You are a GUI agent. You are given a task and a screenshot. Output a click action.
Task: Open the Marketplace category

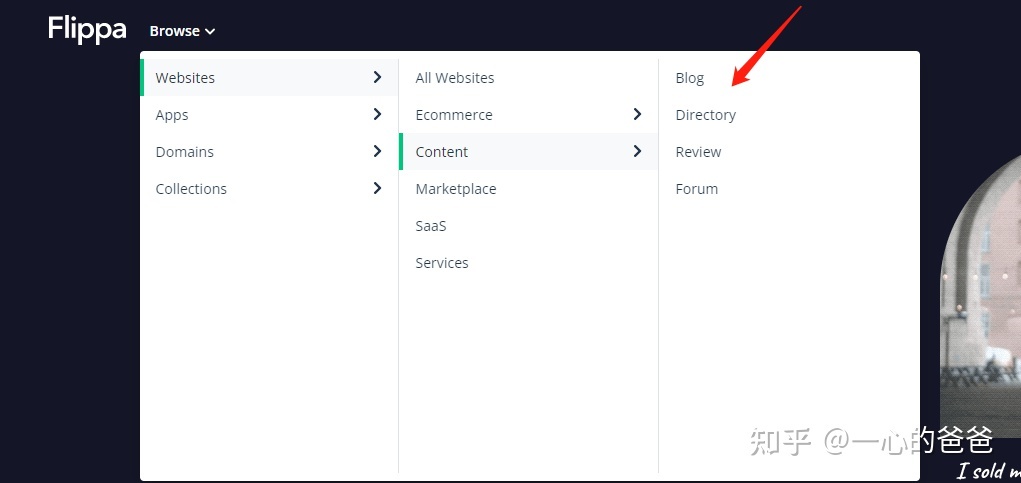[456, 189]
